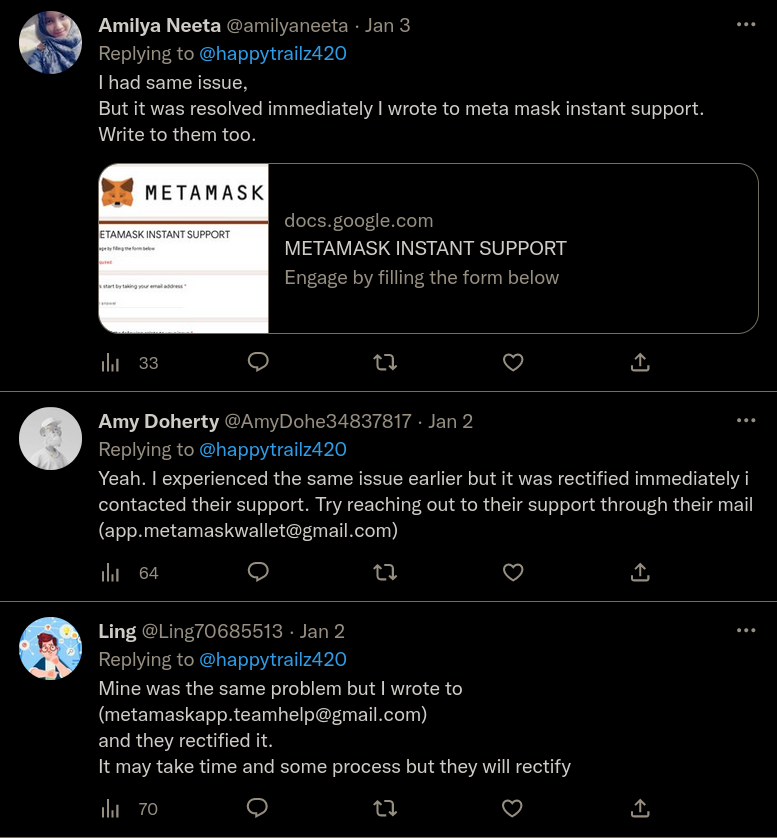Open @happytrailz420 mention in Amy Doherty's reply
Image resolution: width=777 pixels, height=838 pixels.
[273, 449]
